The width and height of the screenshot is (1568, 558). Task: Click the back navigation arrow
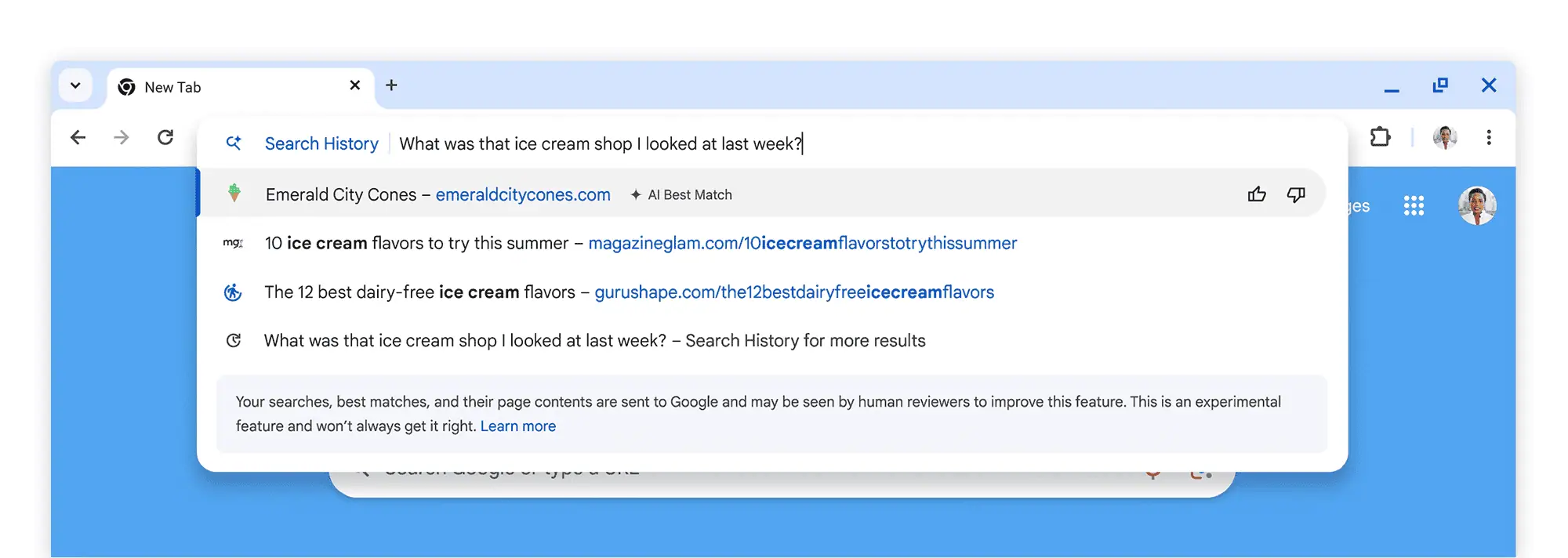click(78, 138)
